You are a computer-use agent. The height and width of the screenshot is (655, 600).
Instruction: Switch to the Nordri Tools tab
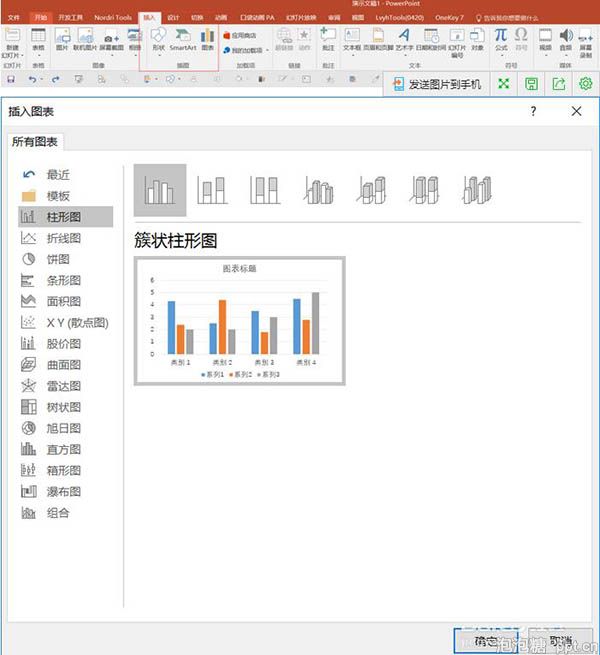point(113,18)
